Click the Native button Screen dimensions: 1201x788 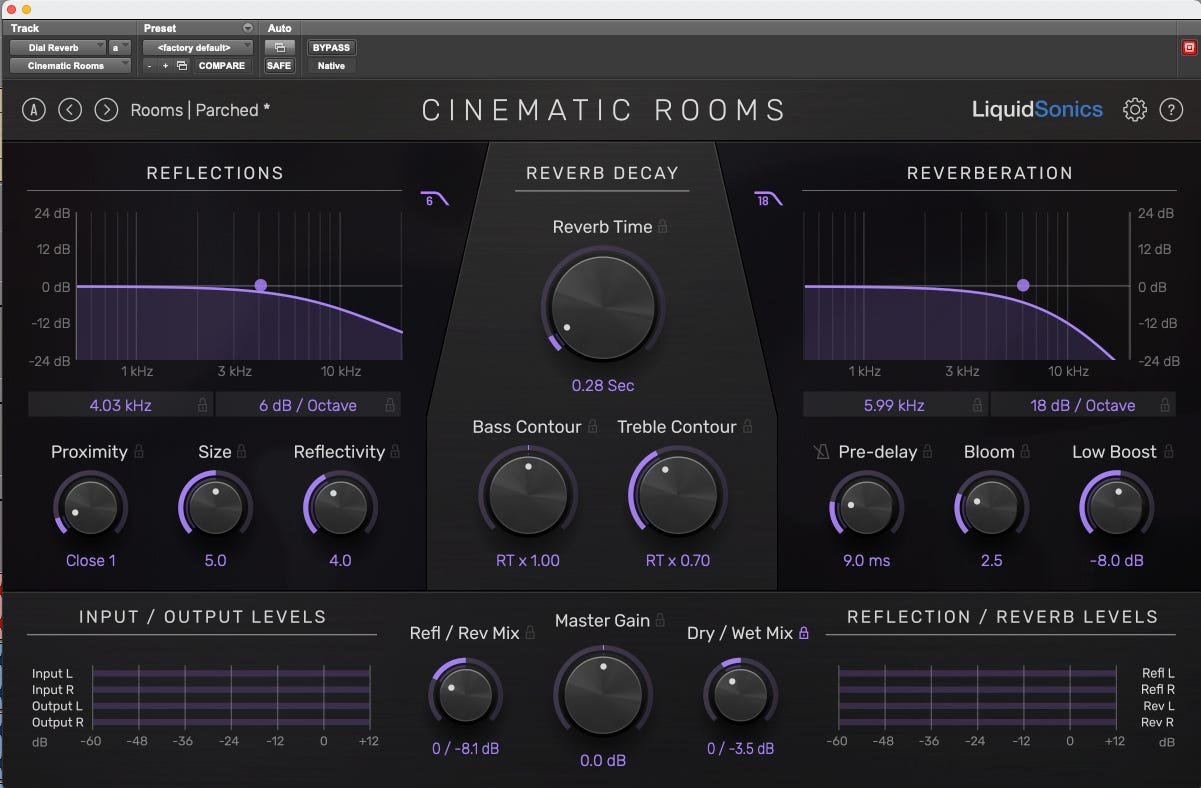(331, 66)
